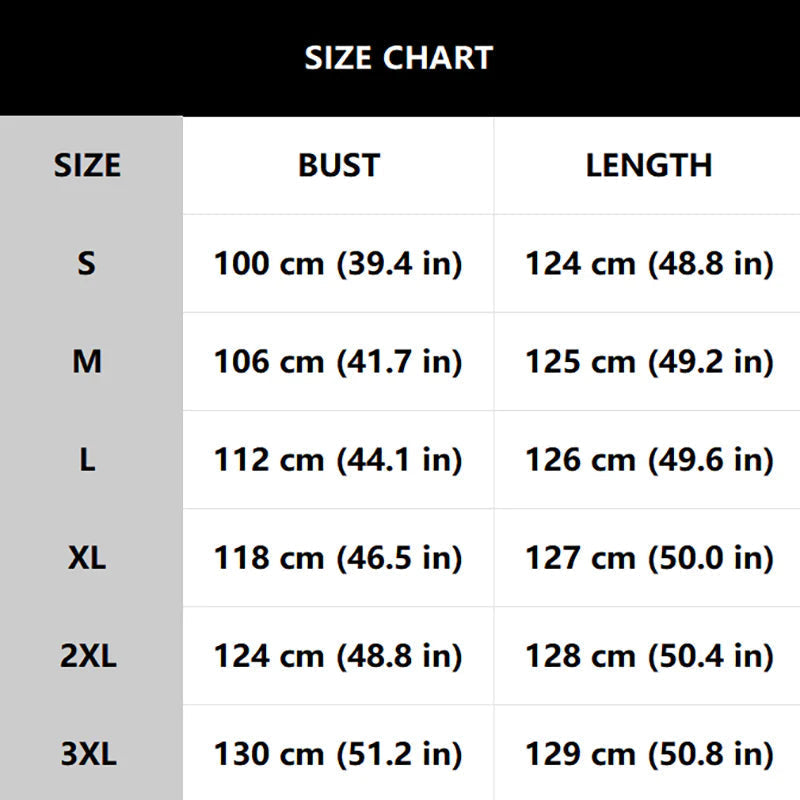Image resolution: width=800 pixels, height=800 pixels.
Task: Click the M size row label
Action: click(87, 362)
